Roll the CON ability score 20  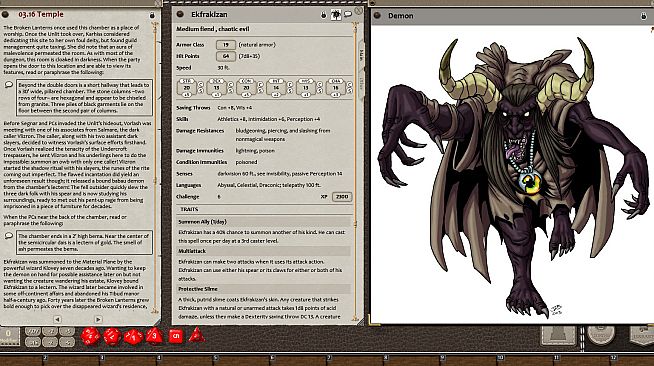tap(246, 88)
